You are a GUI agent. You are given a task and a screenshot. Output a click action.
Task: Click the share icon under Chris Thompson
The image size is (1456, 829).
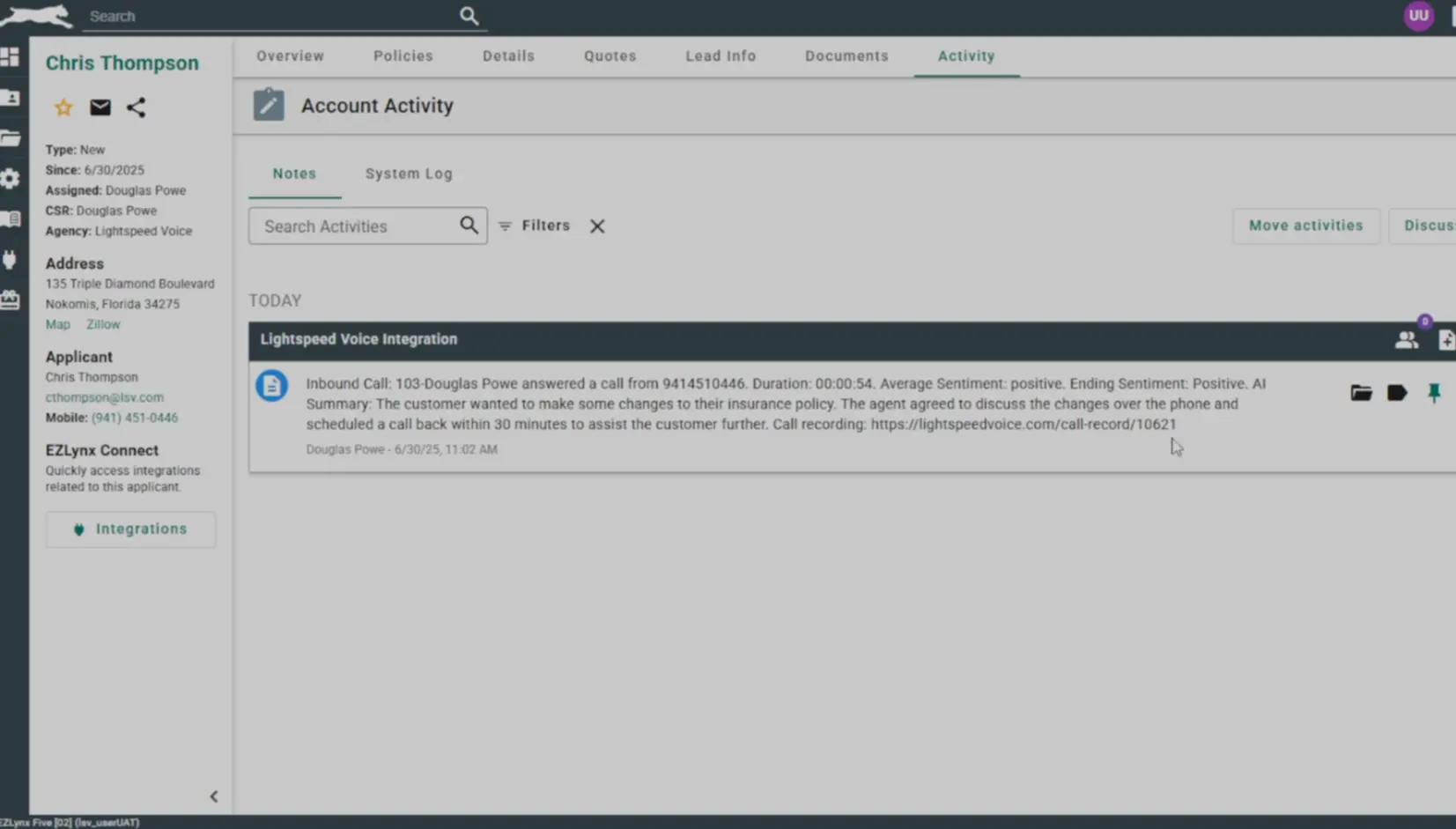click(x=136, y=107)
